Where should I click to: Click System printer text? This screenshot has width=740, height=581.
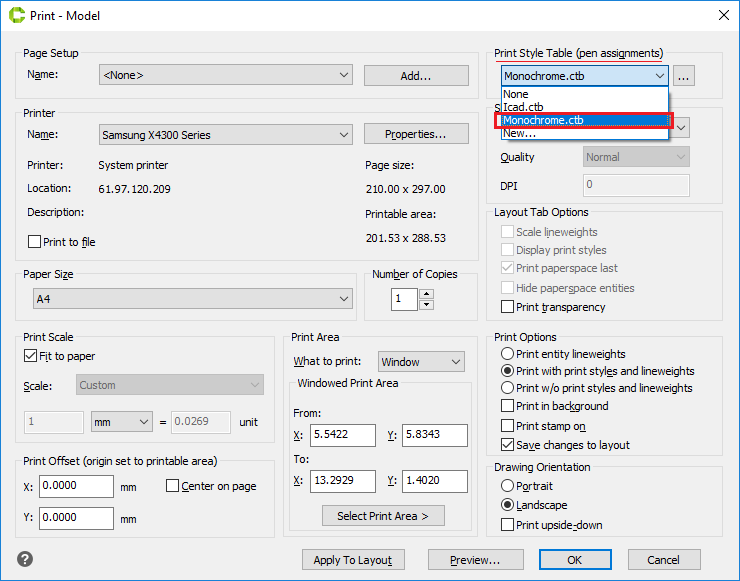click(x=133, y=165)
